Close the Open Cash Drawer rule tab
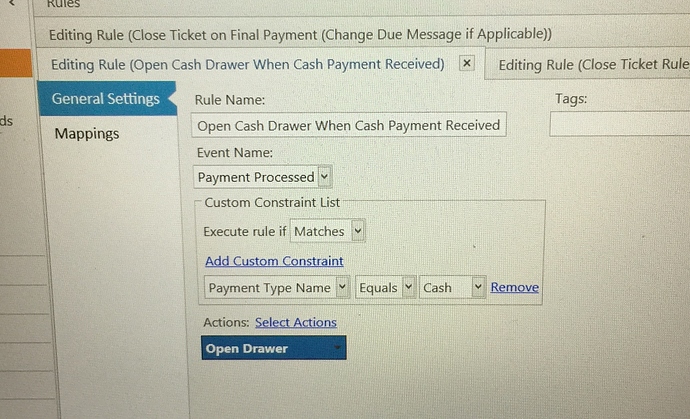 point(466,63)
